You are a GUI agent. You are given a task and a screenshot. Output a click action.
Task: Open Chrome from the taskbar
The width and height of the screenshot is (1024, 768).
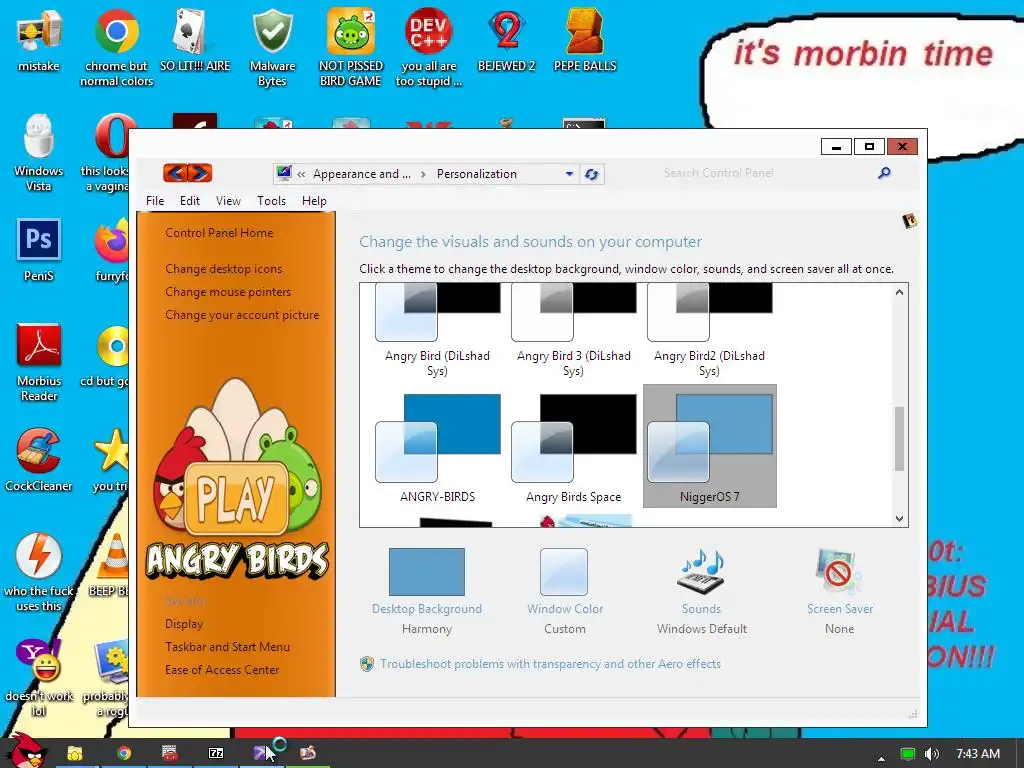coord(123,753)
